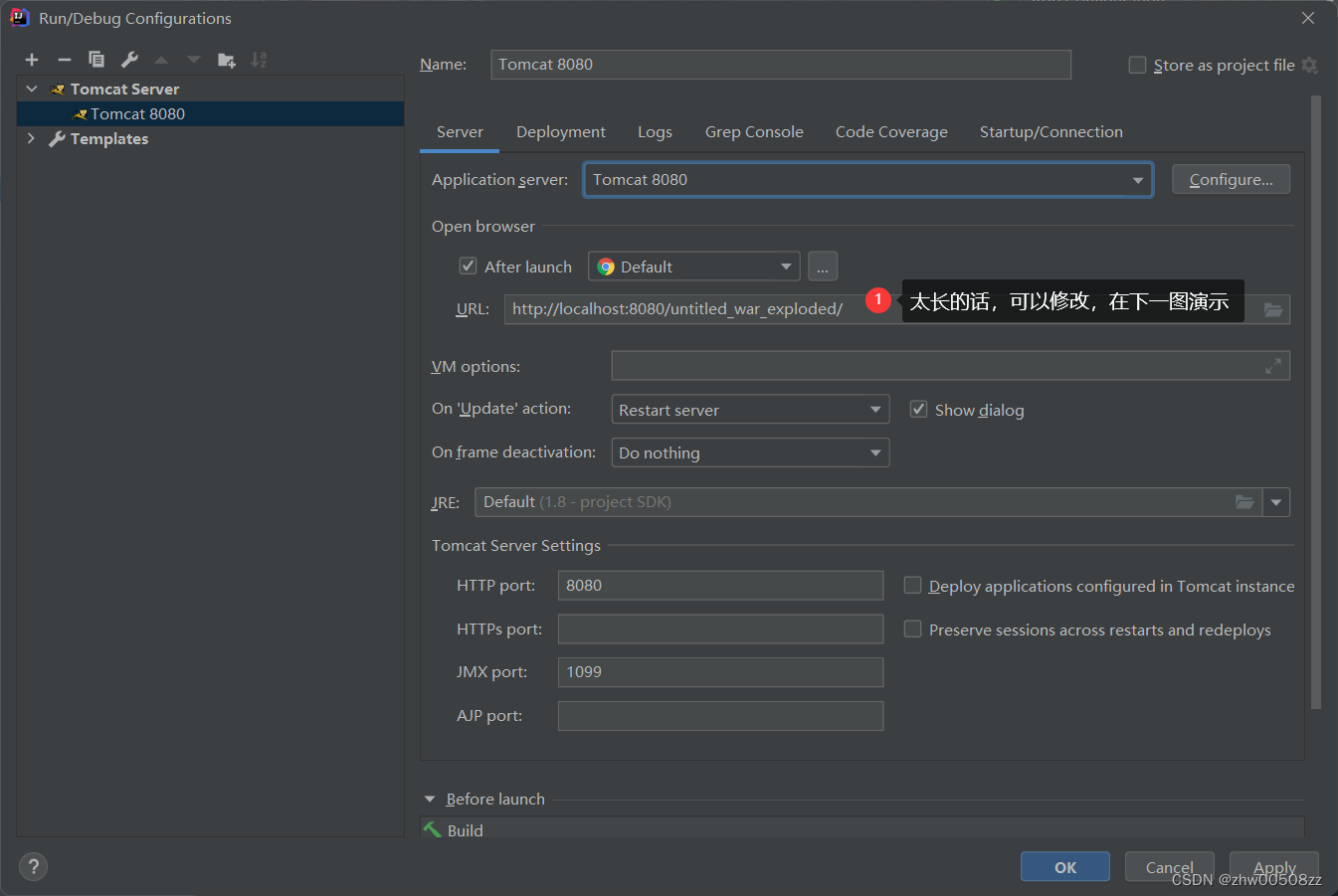Screen dimensions: 1338x896
Task: Click into the VM options field
Action: point(950,366)
